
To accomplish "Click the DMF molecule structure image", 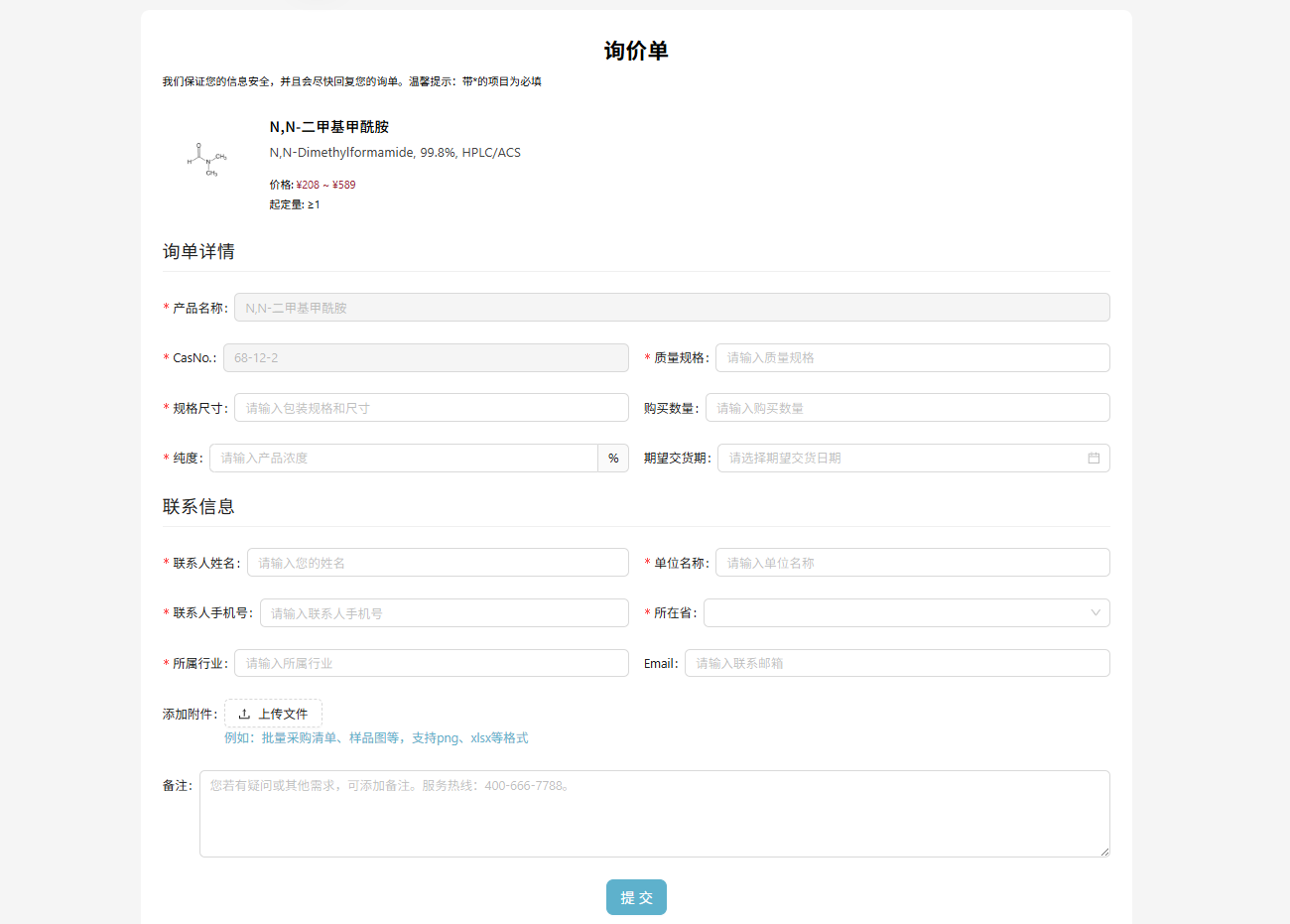I will (207, 159).
